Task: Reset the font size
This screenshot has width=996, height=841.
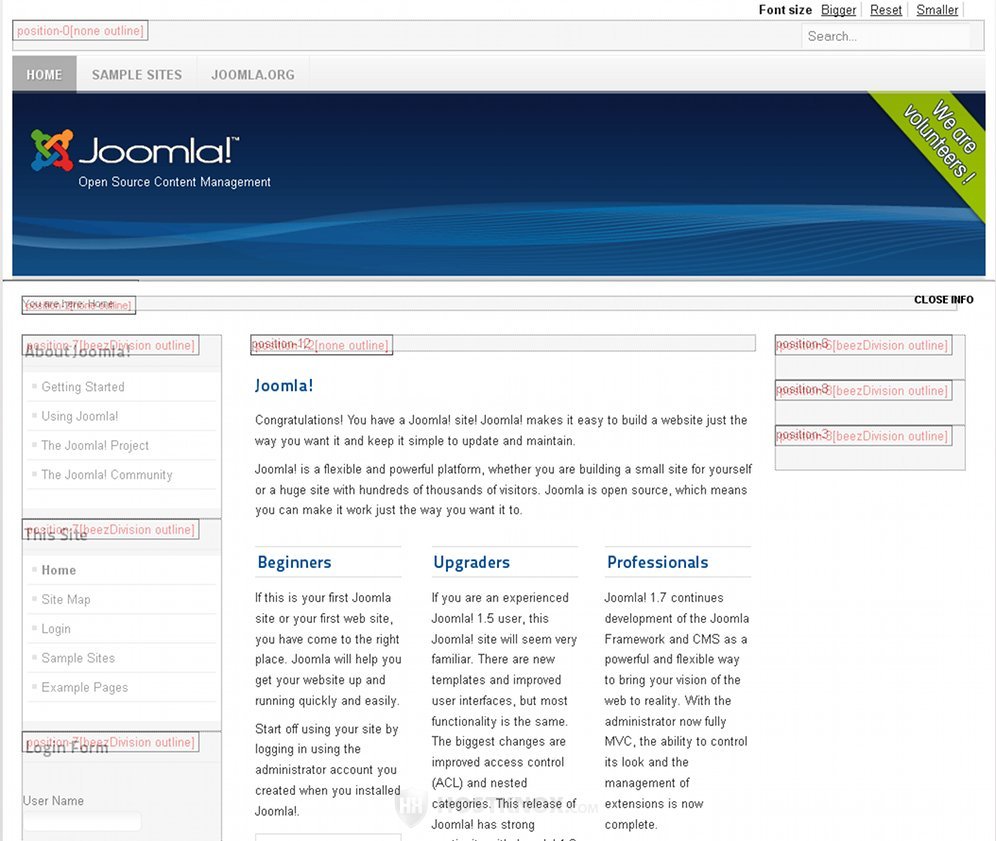Action: coord(885,10)
